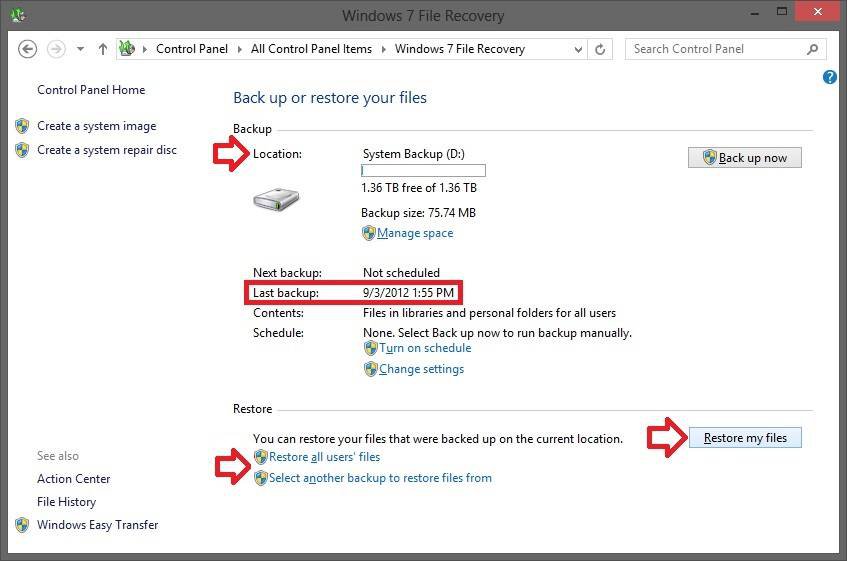Open Windows Easy Transfer
Viewport: 847px width, 561px height.
coord(97,525)
